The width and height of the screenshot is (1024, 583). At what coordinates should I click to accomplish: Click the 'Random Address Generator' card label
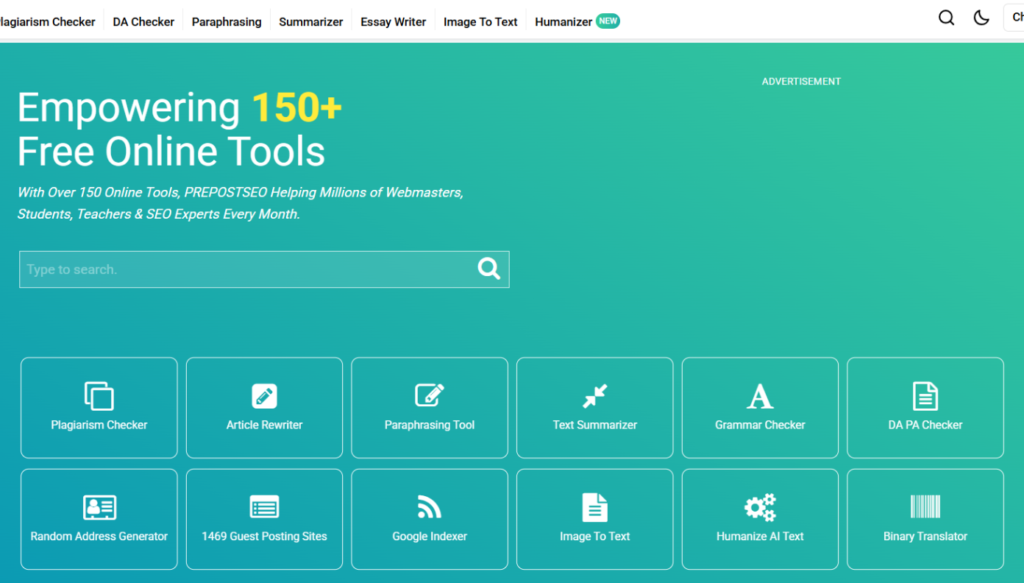click(x=99, y=537)
